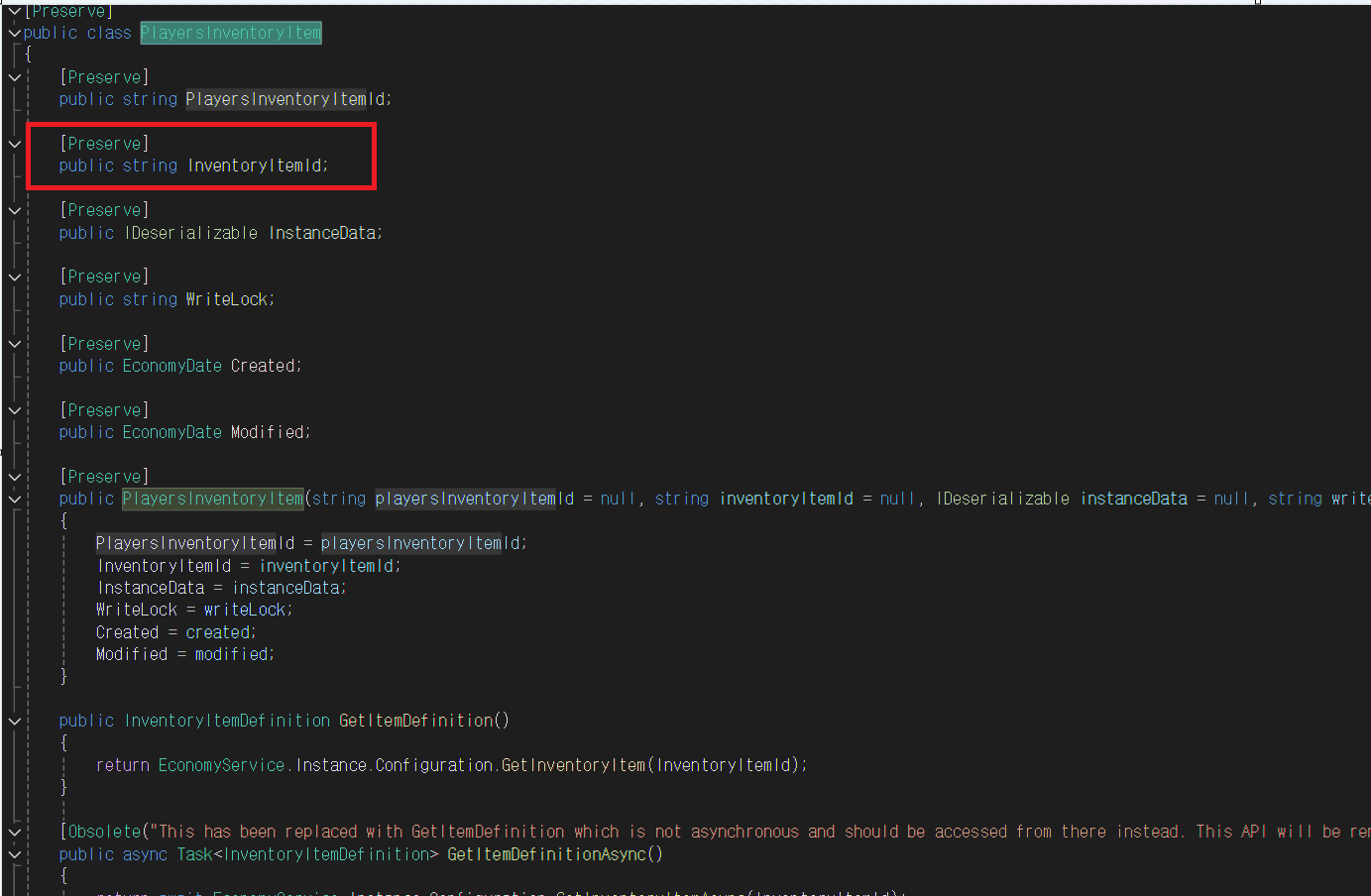Click Modified field name in its declaration
This screenshot has height=896, width=1371.
tap(268, 432)
